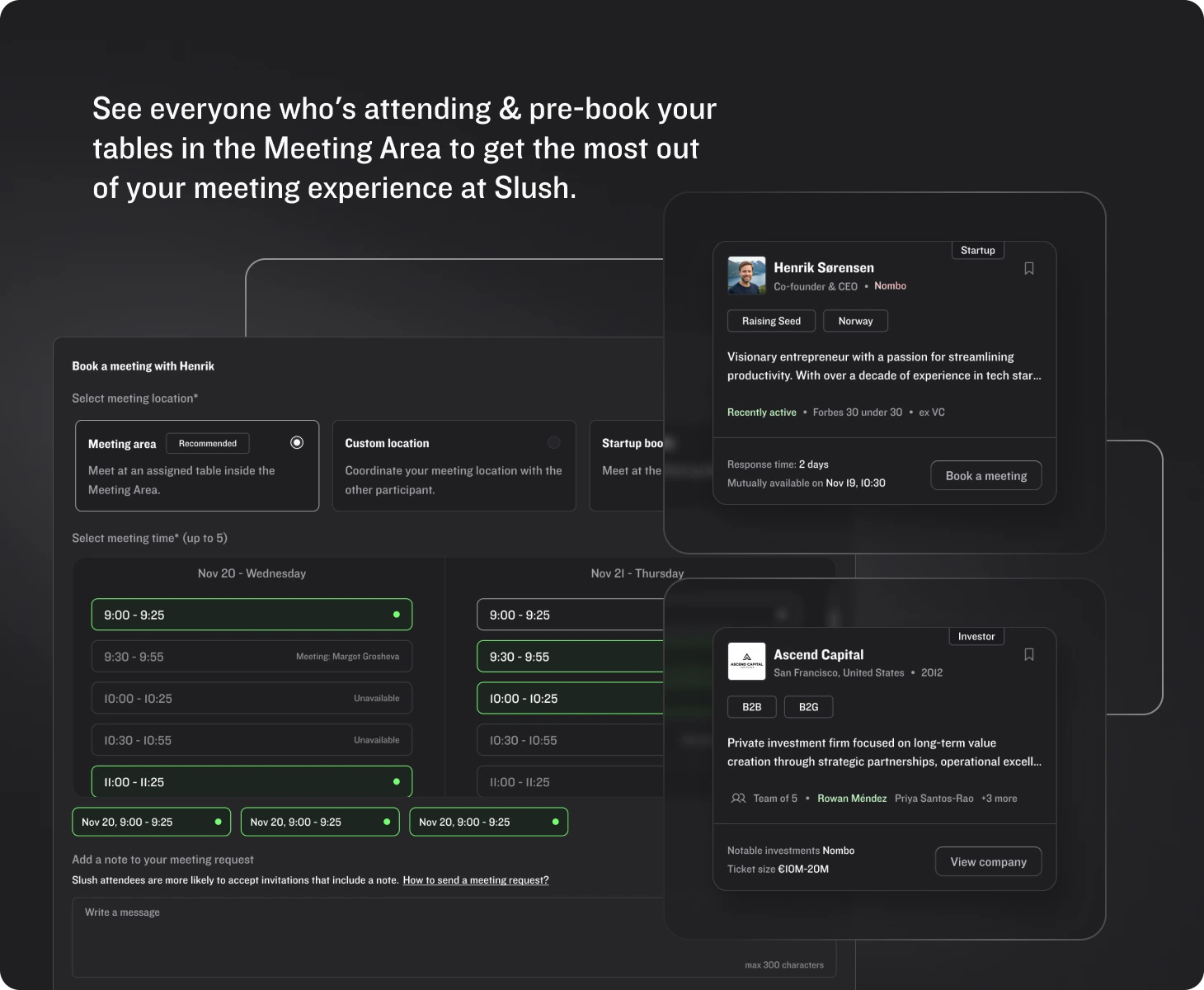
Task: Click the Ticket size €10M-20M text
Action: click(x=778, y=869)
